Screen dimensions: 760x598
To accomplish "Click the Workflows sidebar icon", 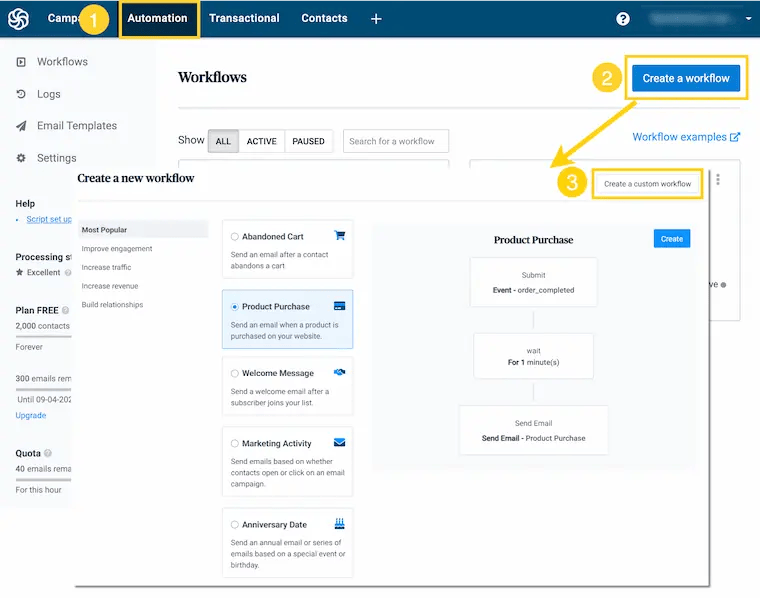I will (21, 62).
